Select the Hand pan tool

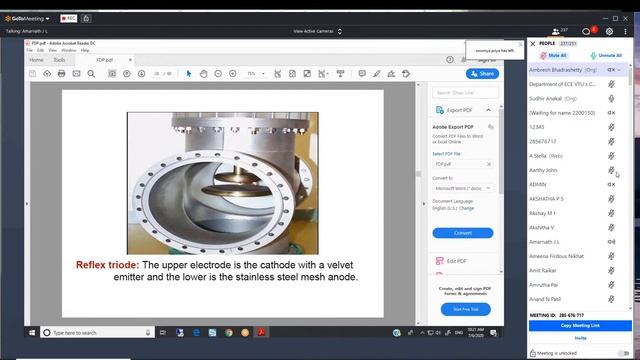point(203,74)
